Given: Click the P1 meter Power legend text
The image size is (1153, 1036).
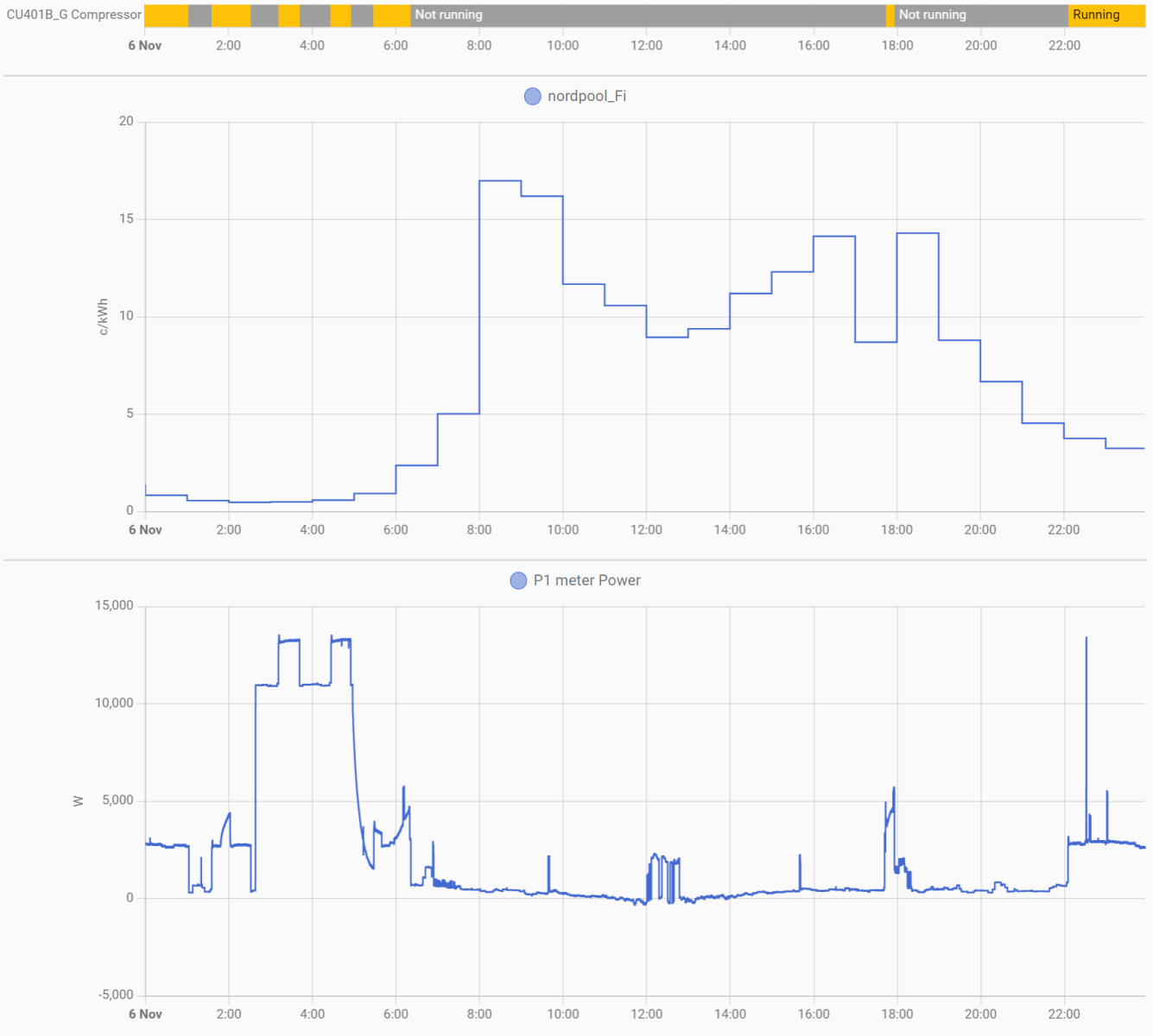Looking at the screenshot, I should click(x=586, y=580).
